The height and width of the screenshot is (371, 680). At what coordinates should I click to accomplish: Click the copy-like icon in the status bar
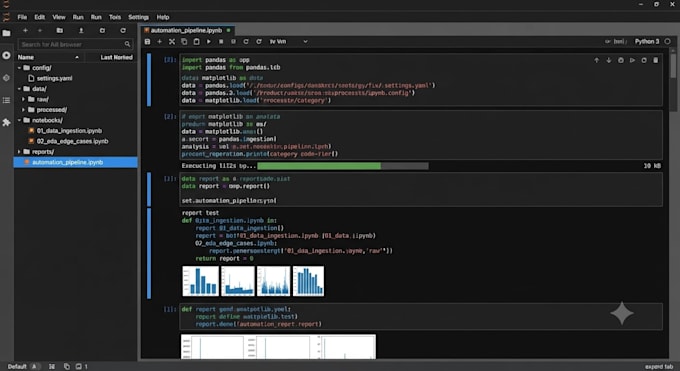point(66,367)
